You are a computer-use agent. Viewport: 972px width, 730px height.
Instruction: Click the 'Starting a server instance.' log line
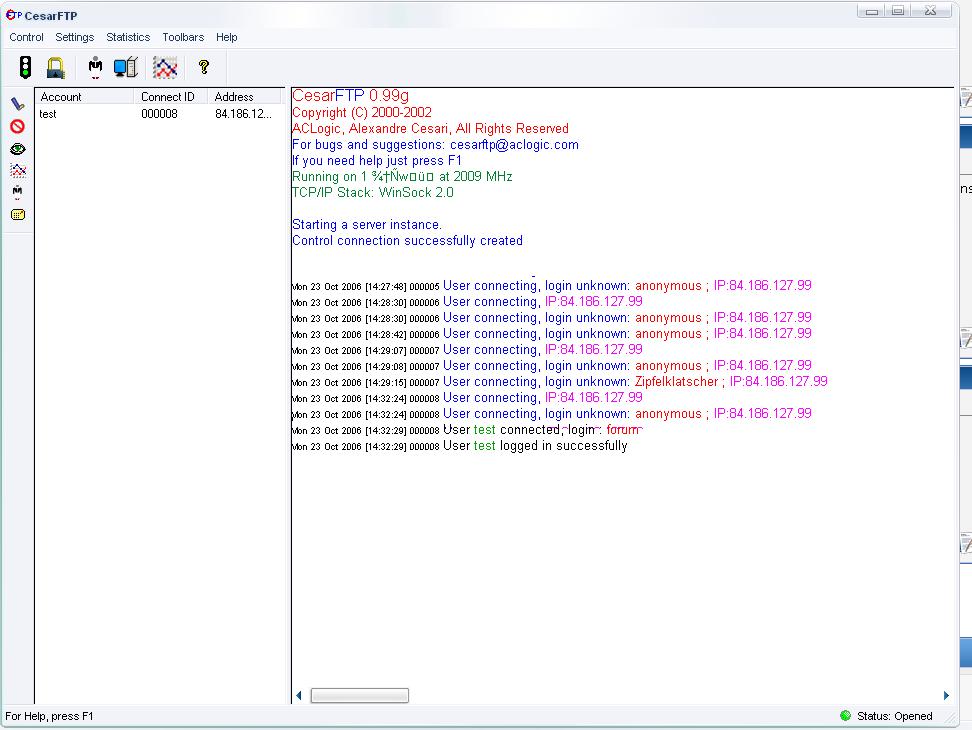367,224
